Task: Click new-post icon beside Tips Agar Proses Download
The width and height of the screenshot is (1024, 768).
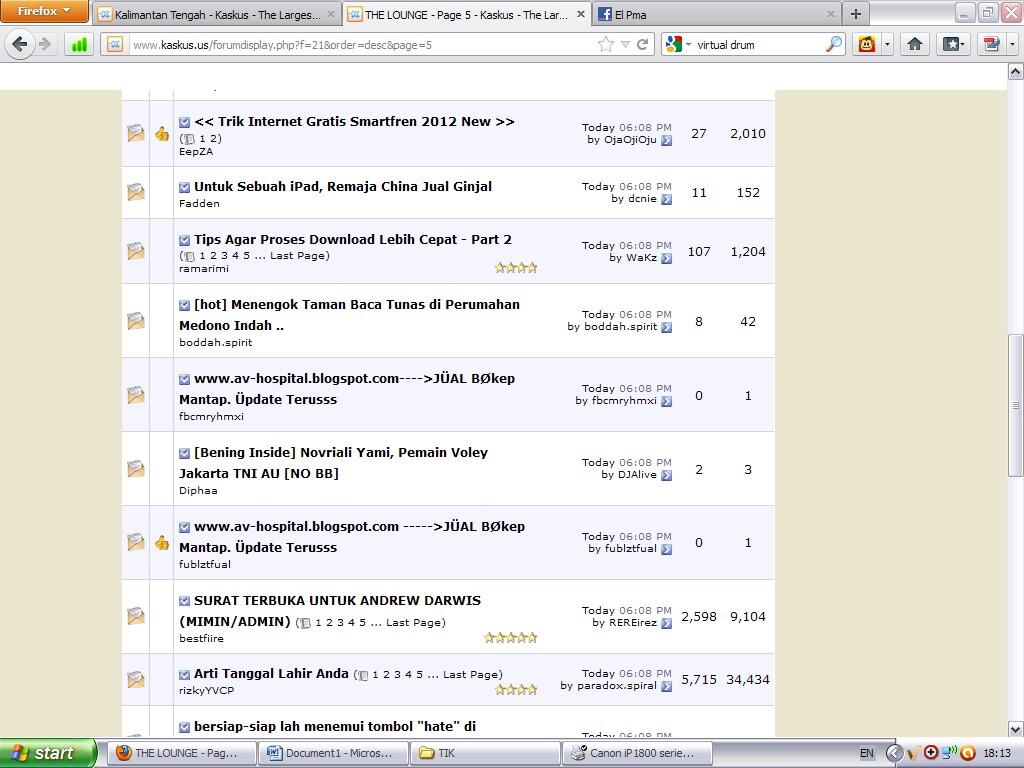Action: [x=185, y=240]
